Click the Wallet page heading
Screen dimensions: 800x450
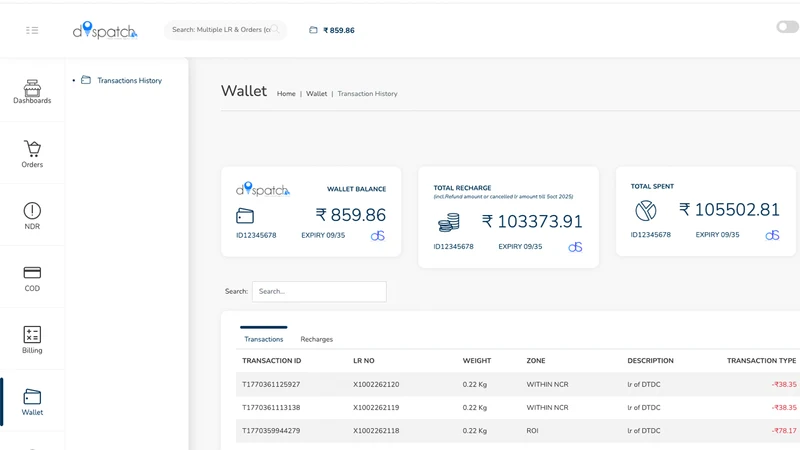pyautogui.click(x=244, y=91)
